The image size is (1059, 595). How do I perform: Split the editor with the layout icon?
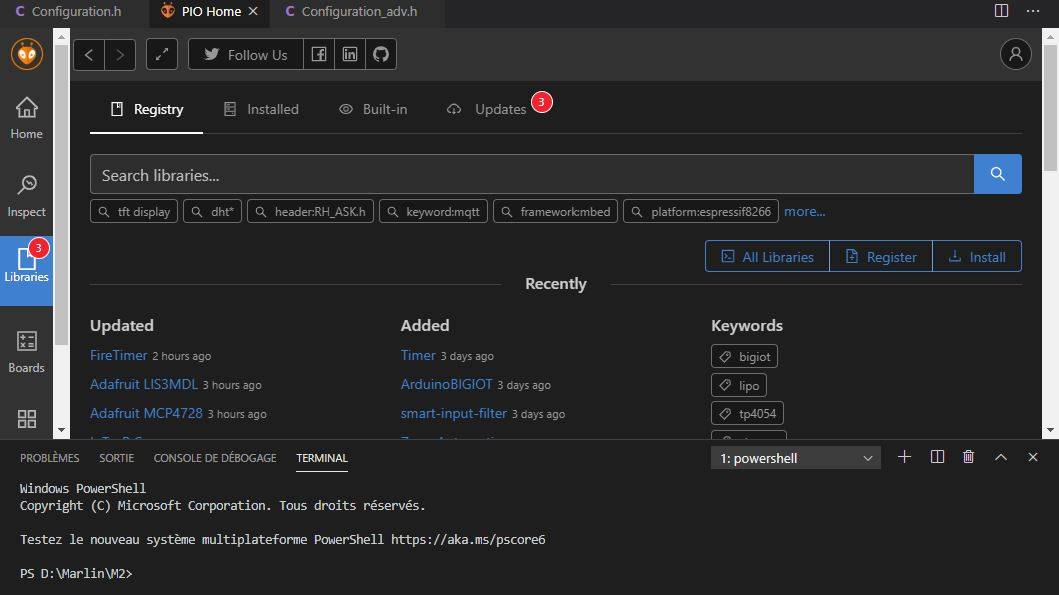coord(1002,11)
